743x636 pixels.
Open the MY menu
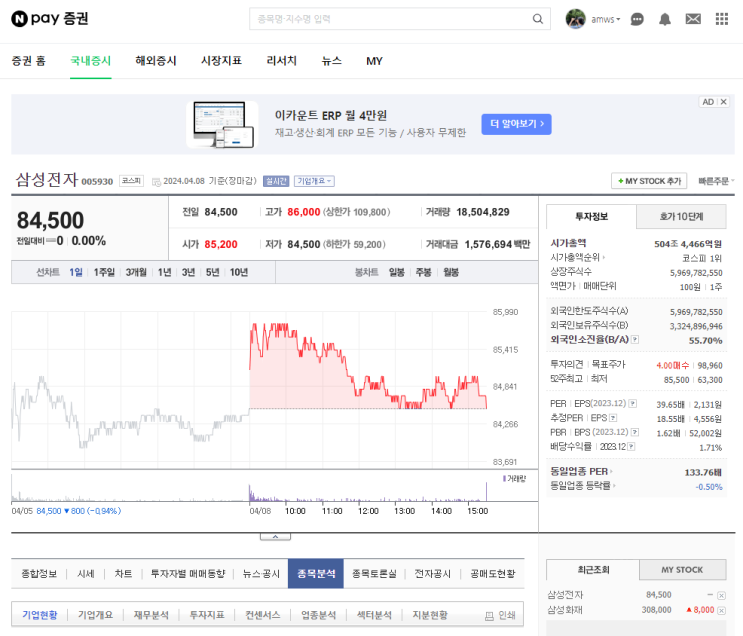pyautogui.click(x=374, y=61)
